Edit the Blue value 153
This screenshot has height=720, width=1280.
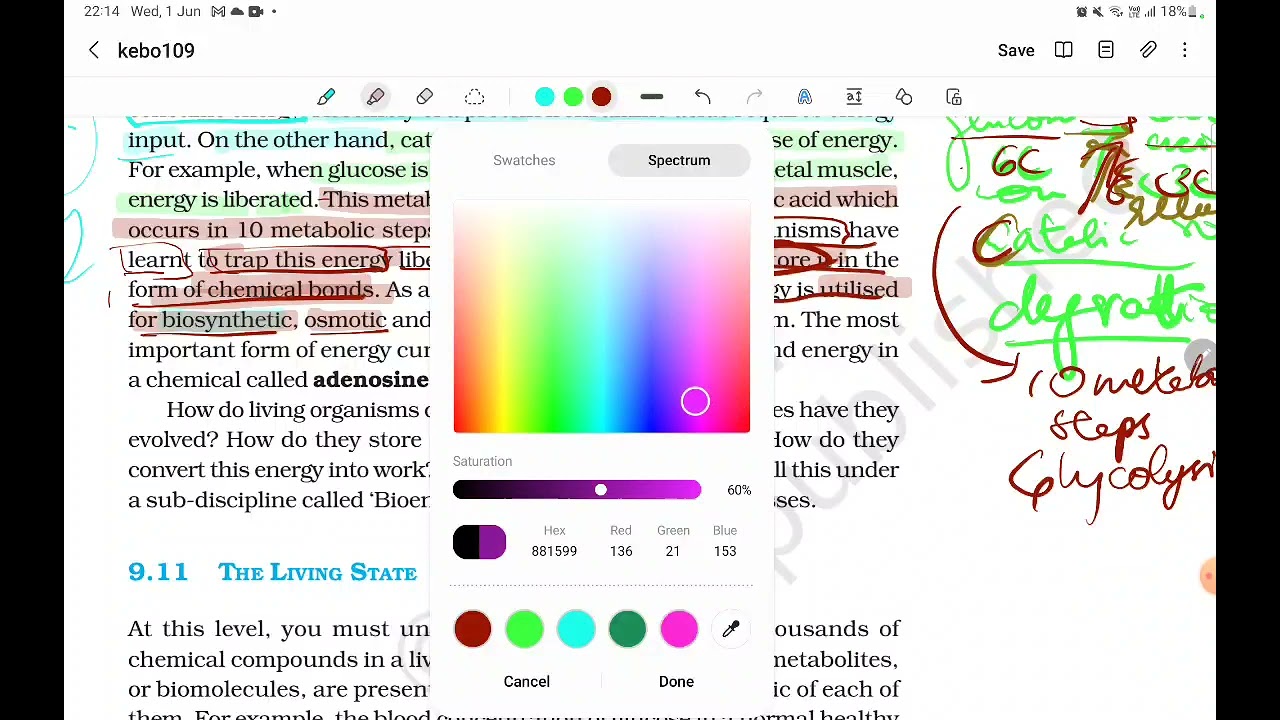coord(725,551)
